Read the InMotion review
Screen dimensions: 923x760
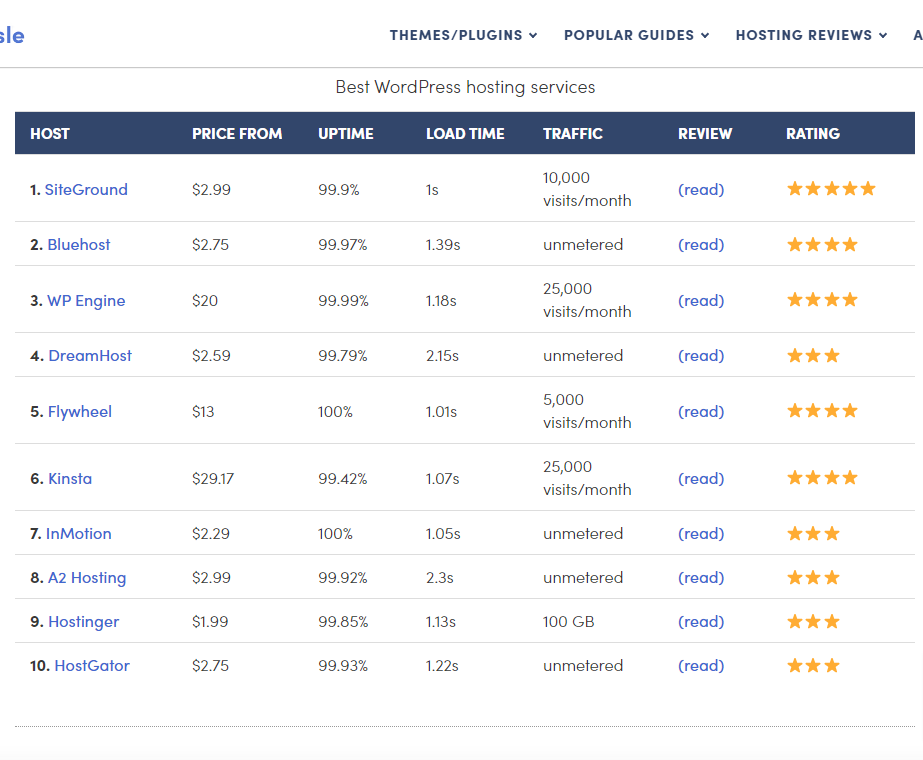[x=701, y=534]
